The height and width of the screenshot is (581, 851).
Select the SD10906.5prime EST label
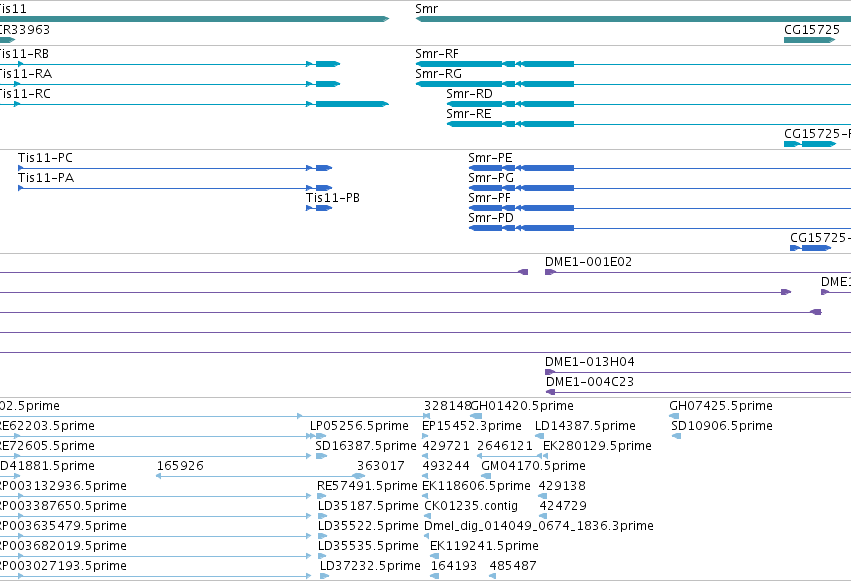pyautogui.click(x=722, y=426)
